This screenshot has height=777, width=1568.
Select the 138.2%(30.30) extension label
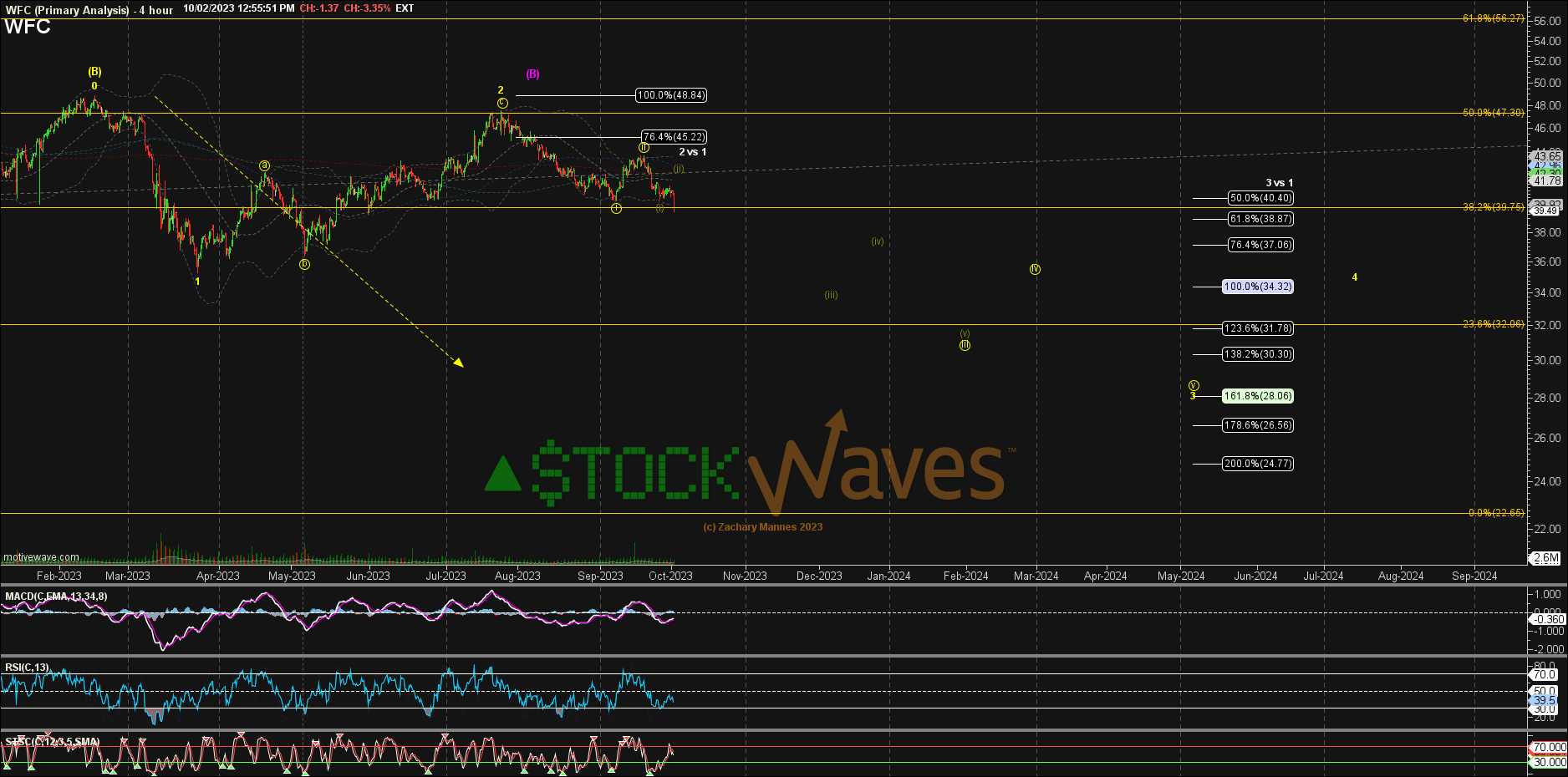(x=1258, y=354)
